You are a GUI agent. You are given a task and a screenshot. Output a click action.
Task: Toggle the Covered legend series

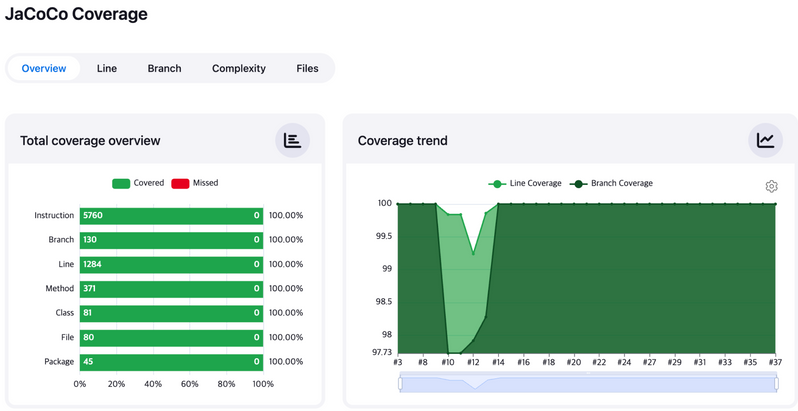coord(138,183)
